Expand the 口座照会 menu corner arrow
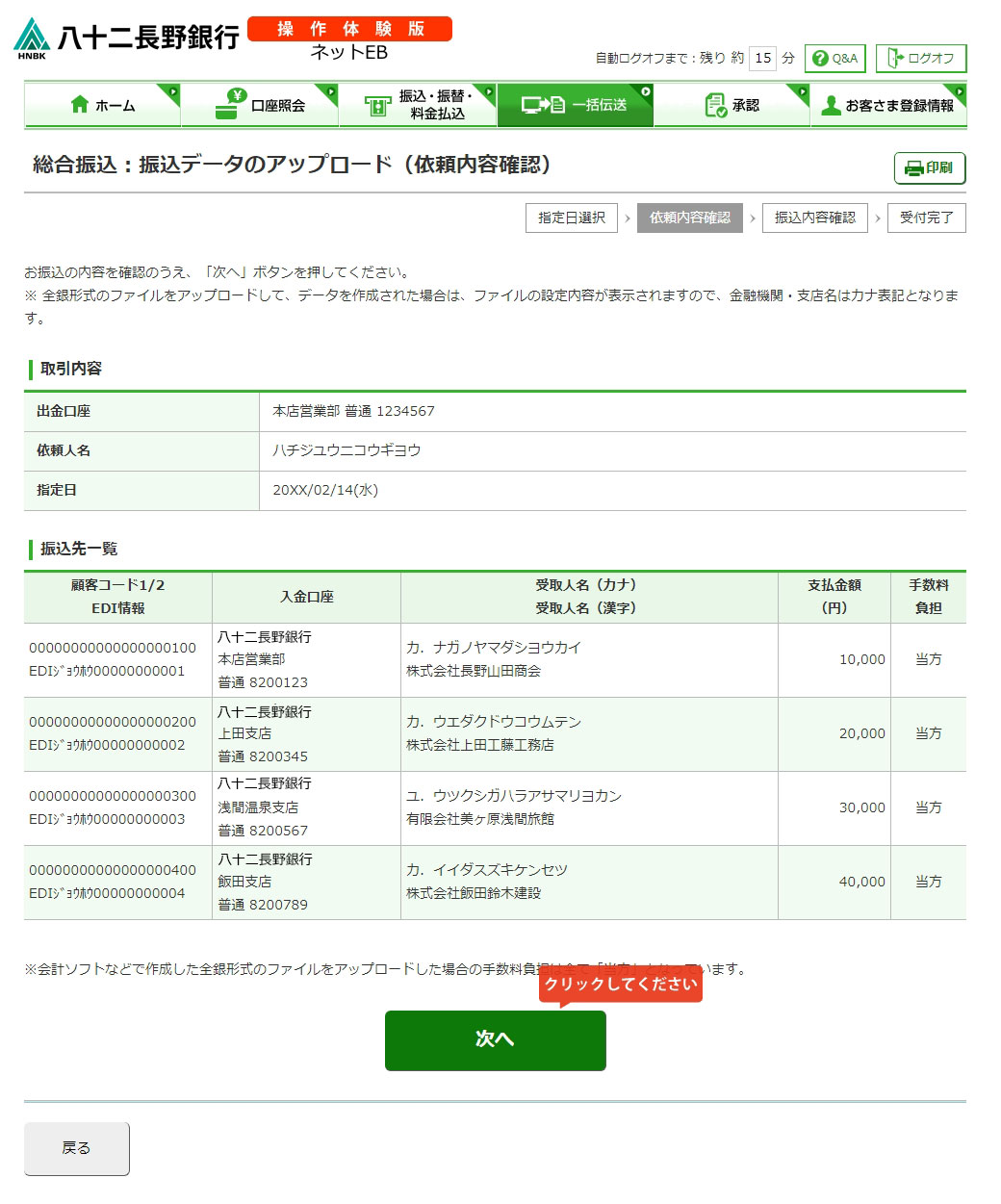1001x1204 pixels. (x=331, y=91)
